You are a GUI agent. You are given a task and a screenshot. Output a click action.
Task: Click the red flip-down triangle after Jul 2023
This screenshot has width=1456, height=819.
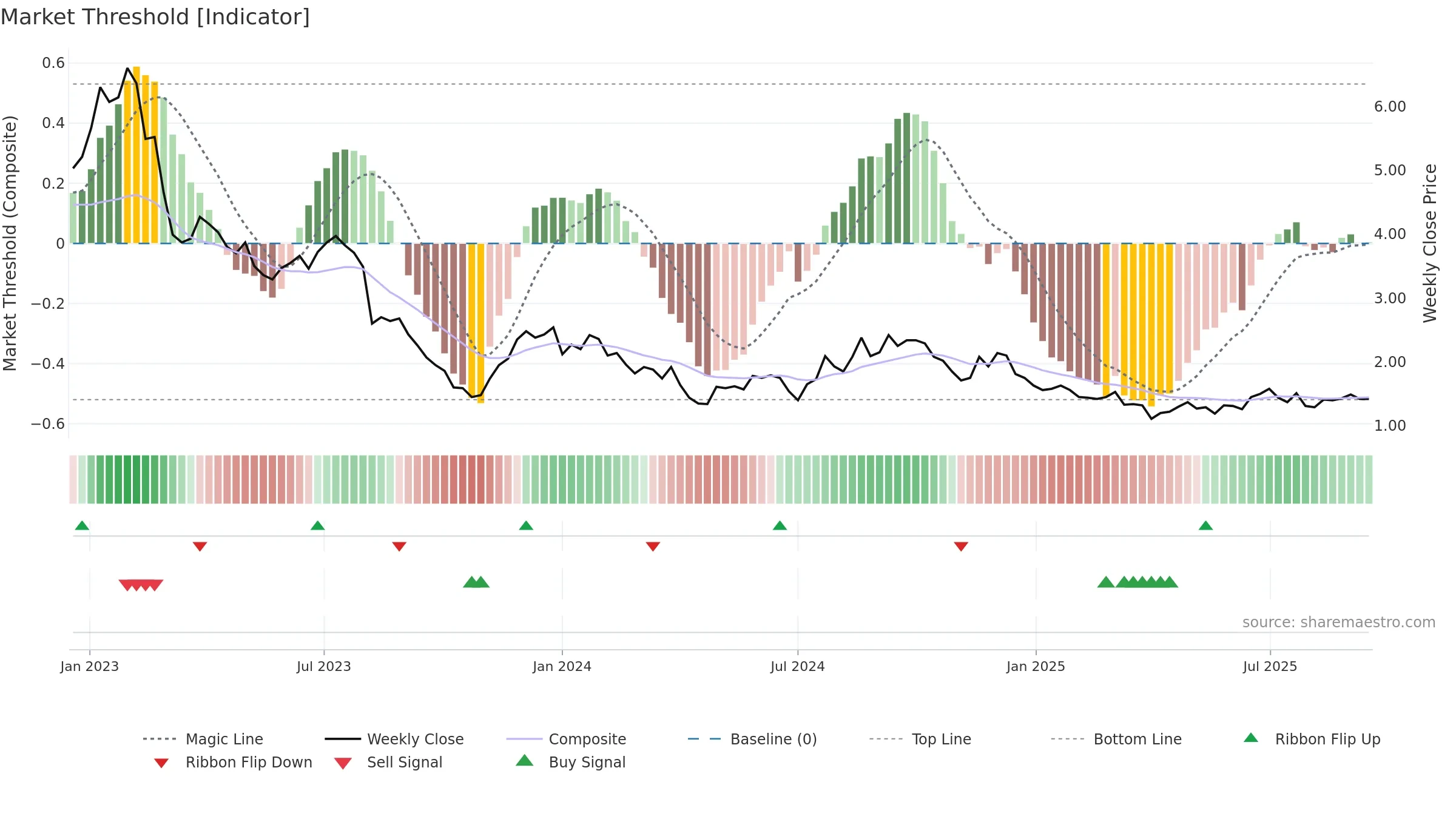point(399,546)
